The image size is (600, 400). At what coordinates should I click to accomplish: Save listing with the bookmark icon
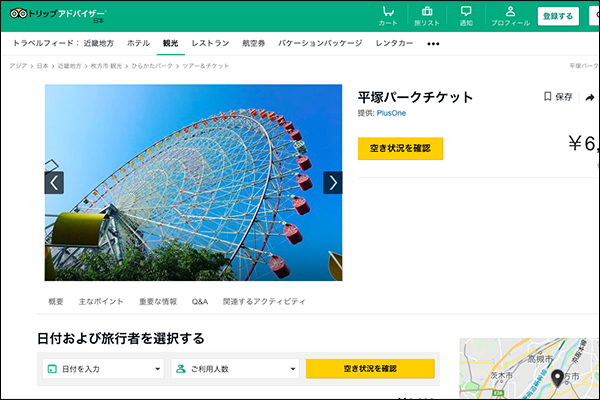548,97
